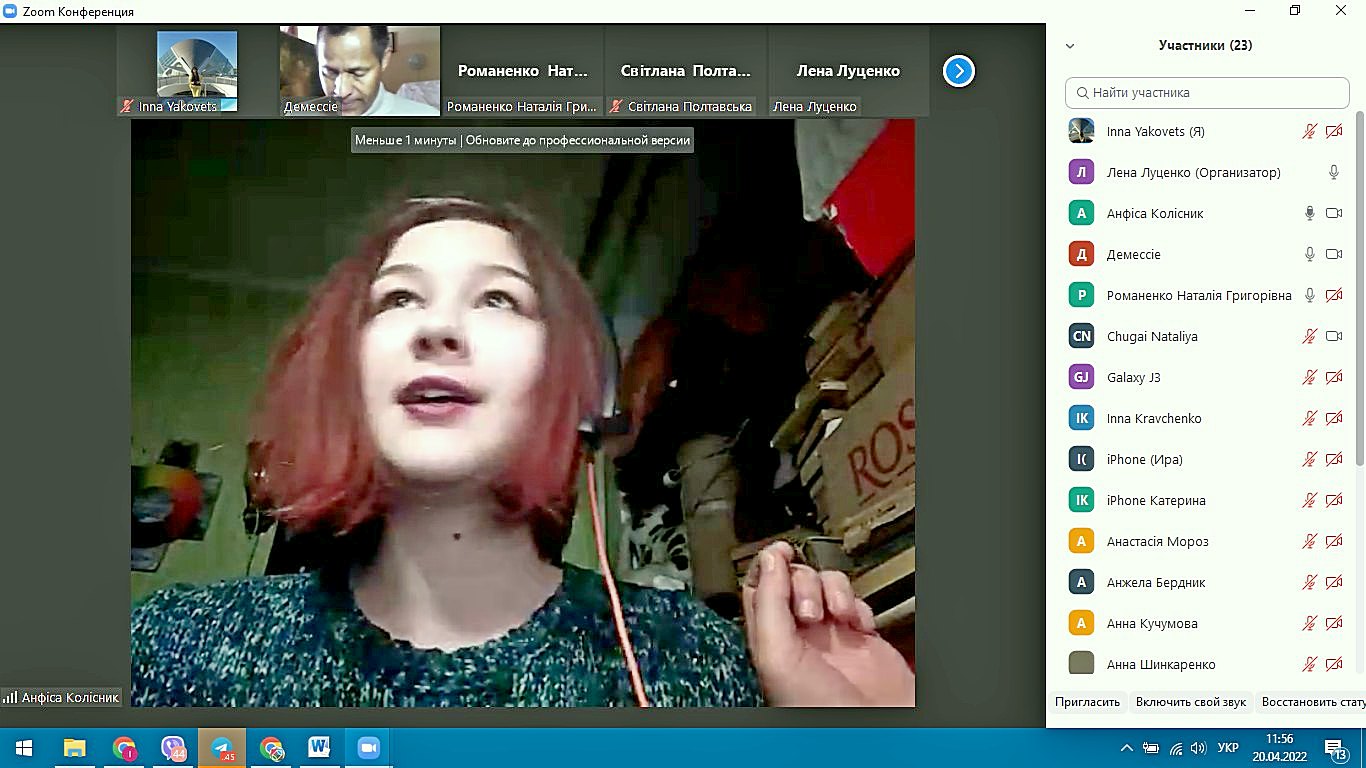Click the participant name iPhone Катерина

[1156, 500]
